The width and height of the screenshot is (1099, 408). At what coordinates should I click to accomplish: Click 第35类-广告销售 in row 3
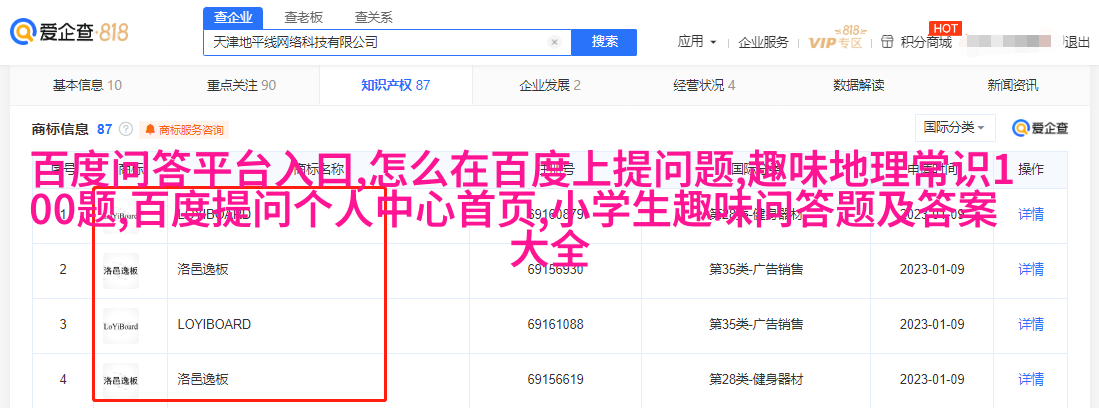tap(756, 325)
